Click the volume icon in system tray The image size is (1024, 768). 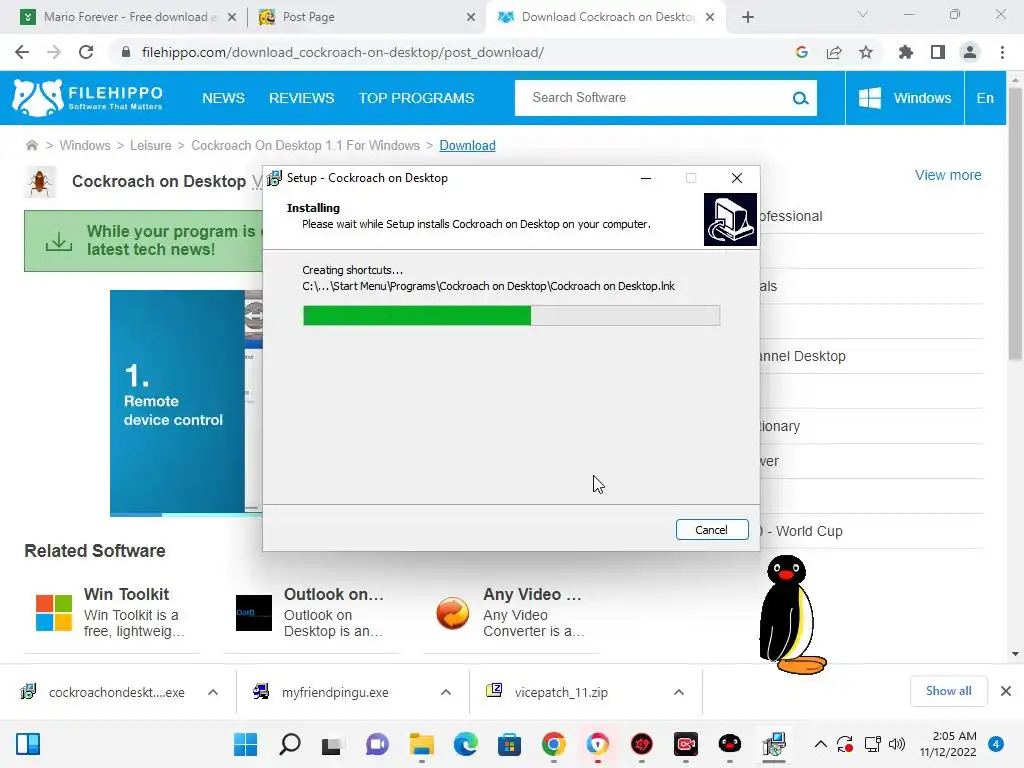[897, 744]
